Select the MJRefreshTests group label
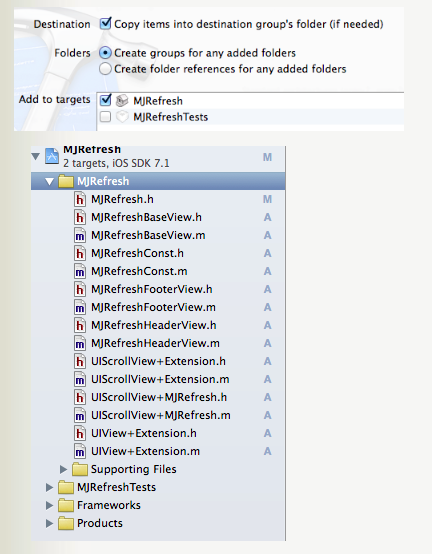This screenshot has width=432, height=554. click(x=117, y=487)
